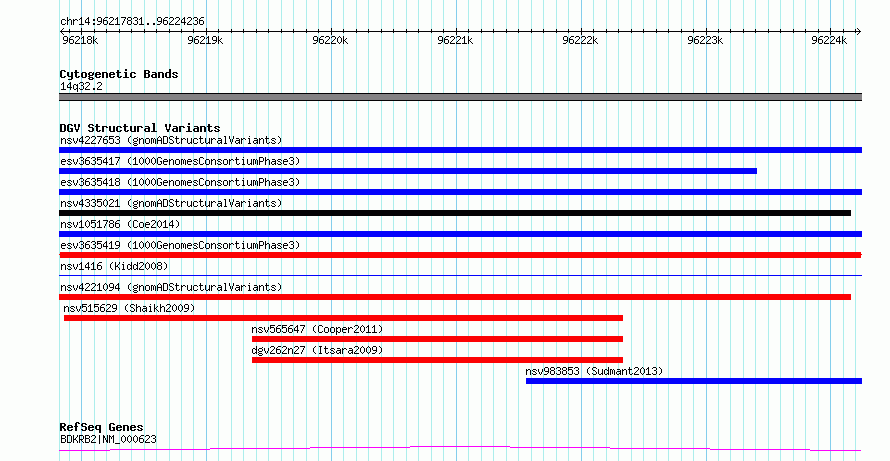Click the blue bar under esv3635418
Image resolution: width=890 pixels, height=461 pixels.
460,192
